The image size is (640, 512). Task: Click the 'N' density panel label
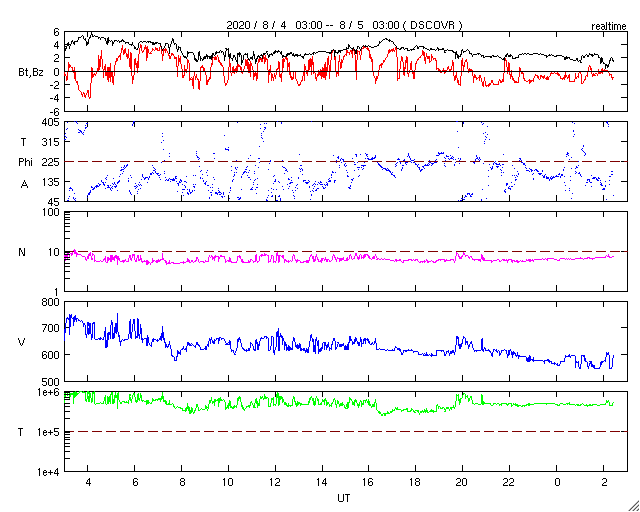pos(22,252)
